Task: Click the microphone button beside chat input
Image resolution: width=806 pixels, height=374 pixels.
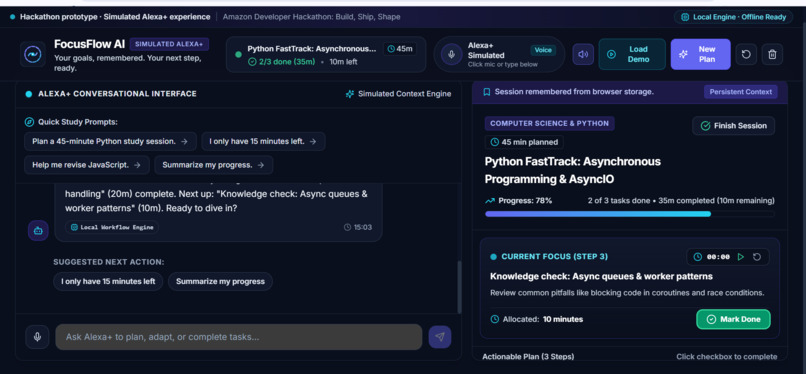Action: (37, 337)
